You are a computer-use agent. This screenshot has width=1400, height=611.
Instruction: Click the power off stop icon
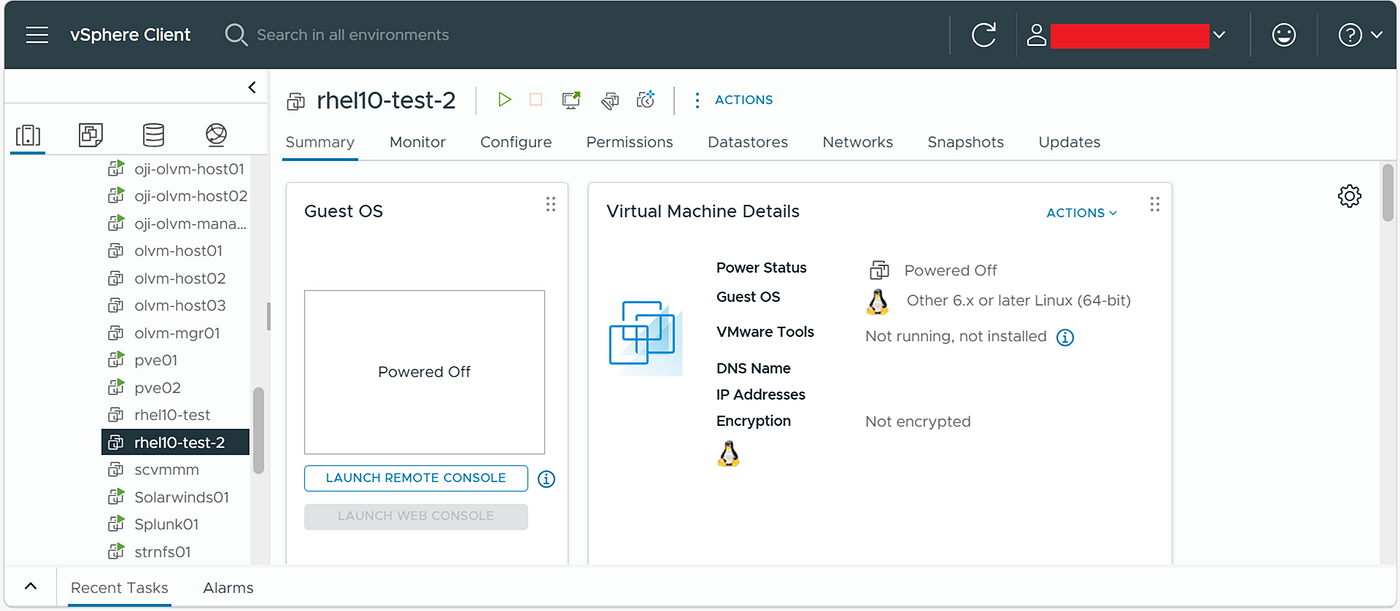point(536,100)
